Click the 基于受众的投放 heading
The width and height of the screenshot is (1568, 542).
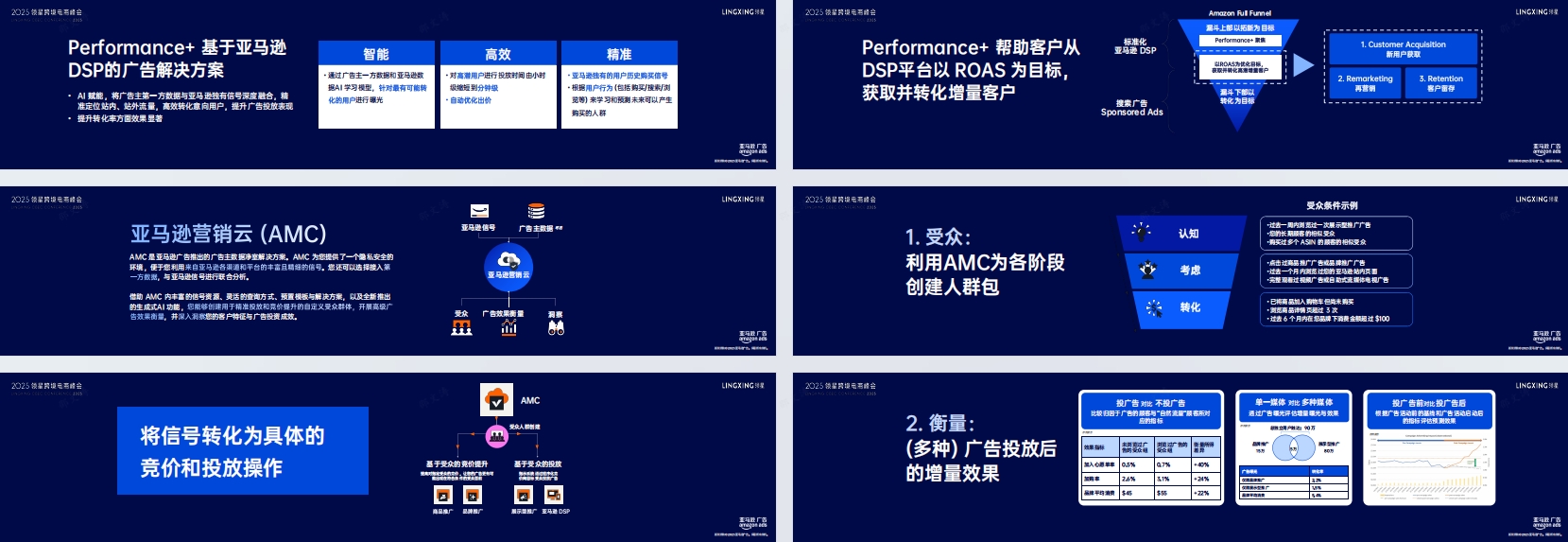point(538,464)
